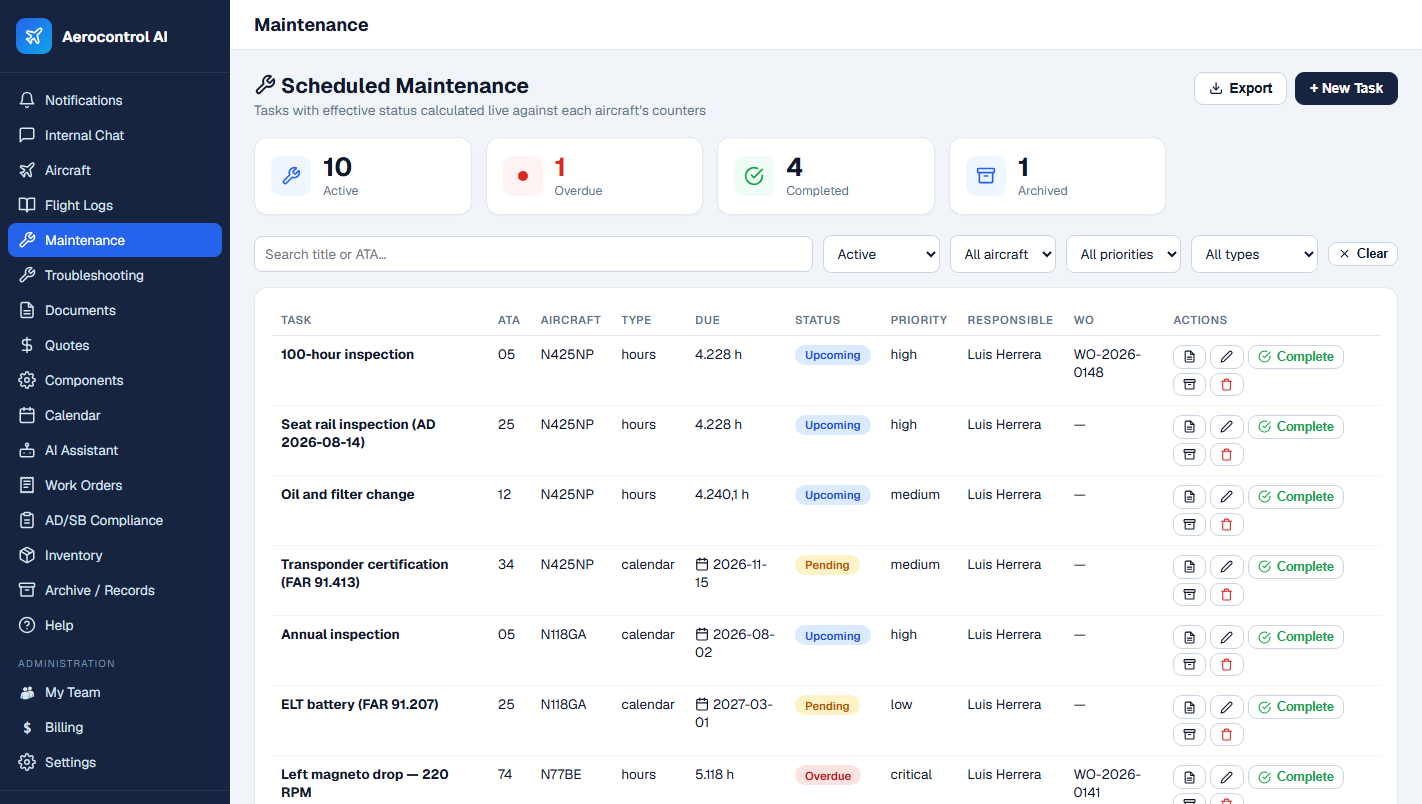Click work order WO-2026-0148

pos(1108,363)
